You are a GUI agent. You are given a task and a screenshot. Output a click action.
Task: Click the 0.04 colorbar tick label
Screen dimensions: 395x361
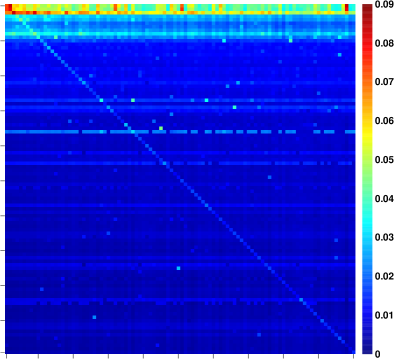pyautogui.click(x=384, y=199)
